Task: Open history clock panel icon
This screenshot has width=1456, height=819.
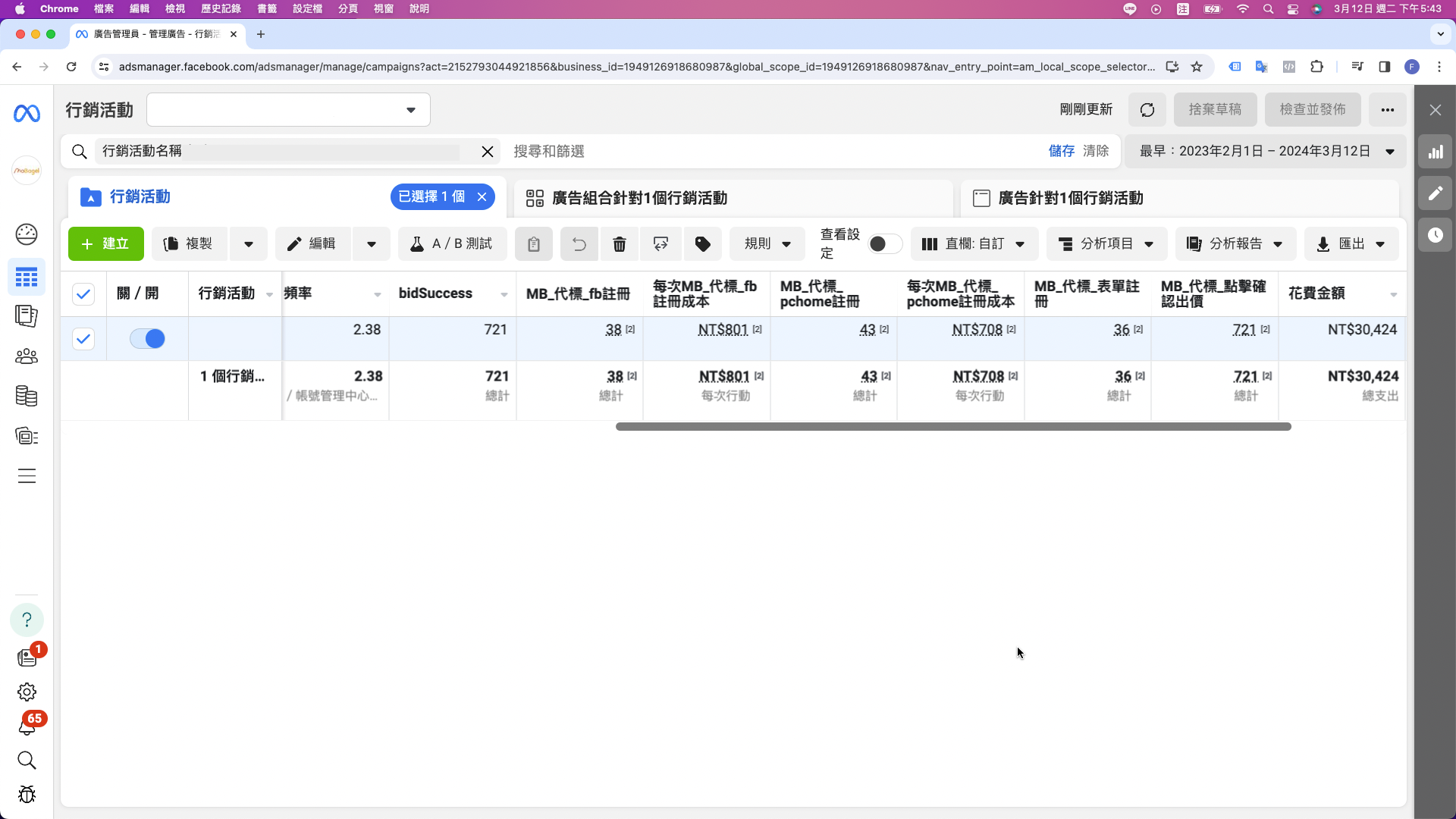Action: click(x=1436, y=235)
